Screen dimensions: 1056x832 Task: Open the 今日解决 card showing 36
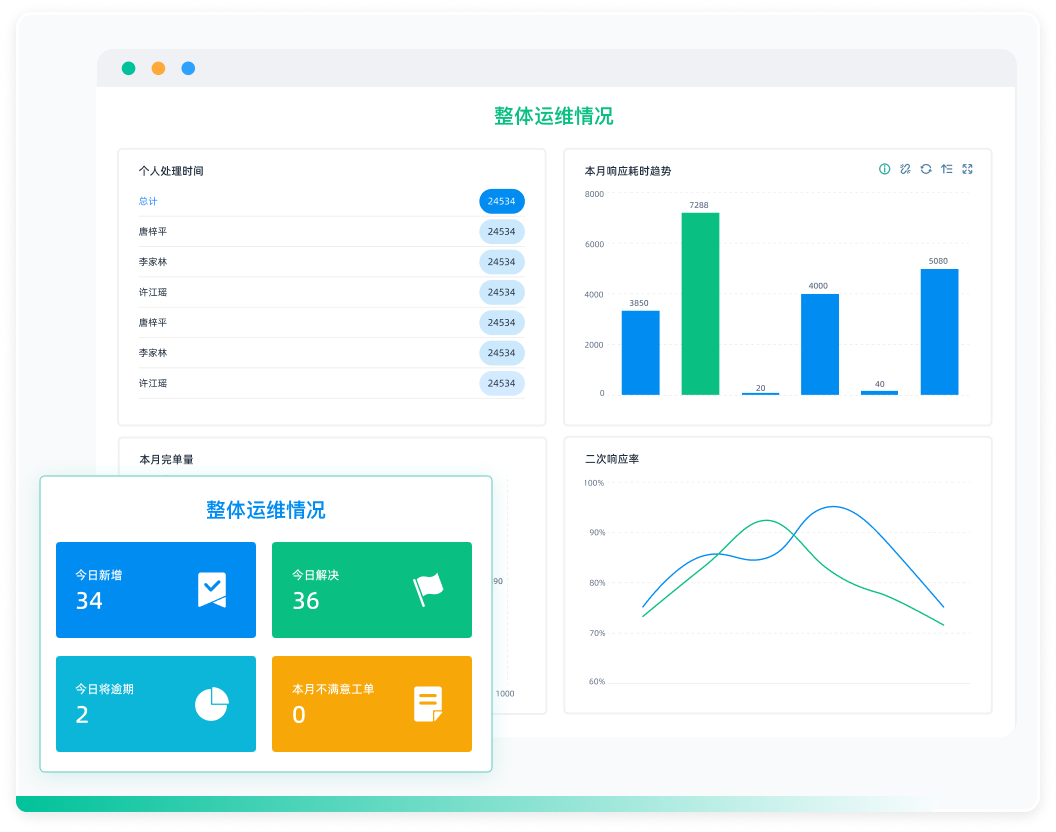[x=371, y=590]
